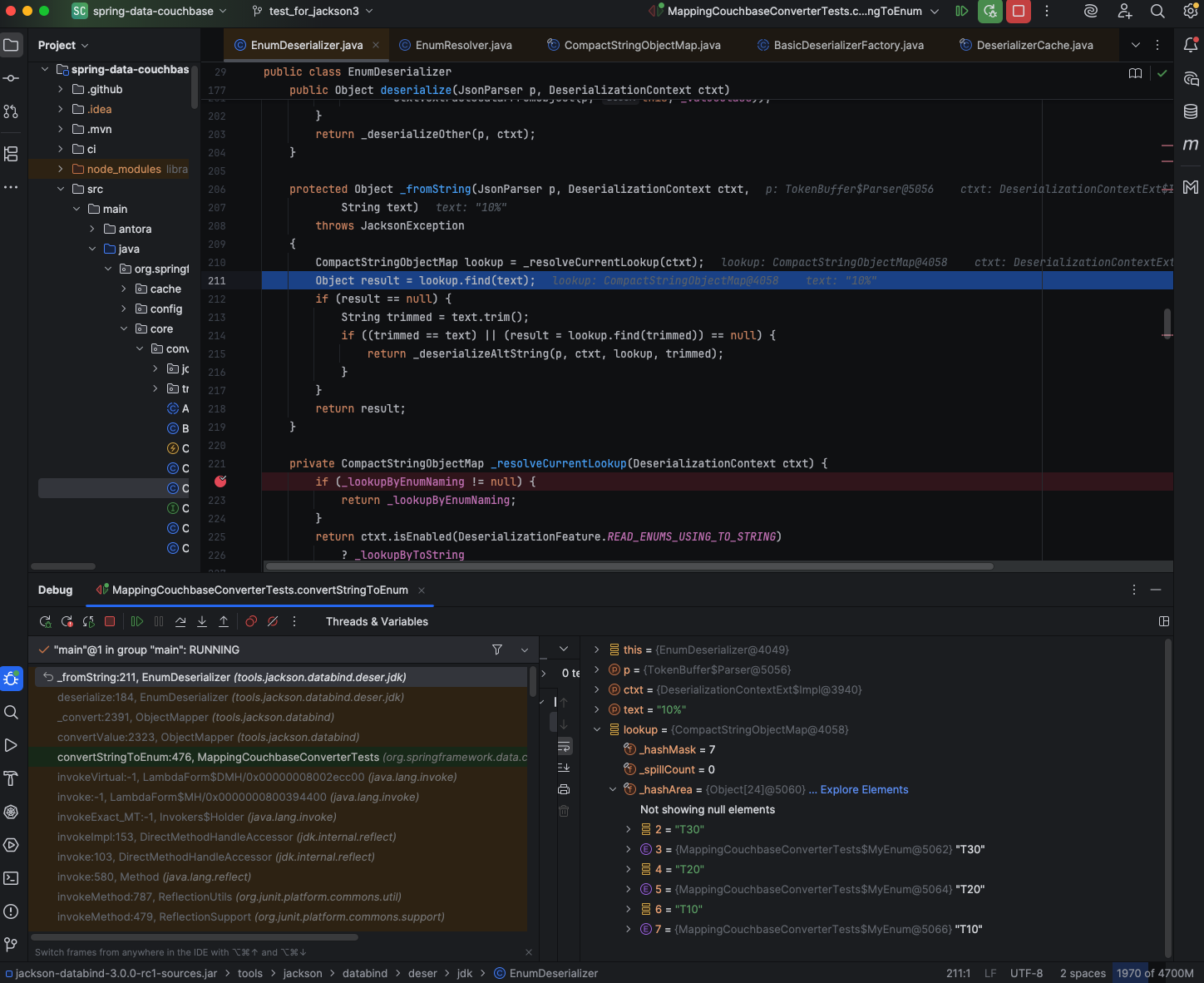Click the Explore Elements link
This screenshot has height=983, width=1204.
864,789
